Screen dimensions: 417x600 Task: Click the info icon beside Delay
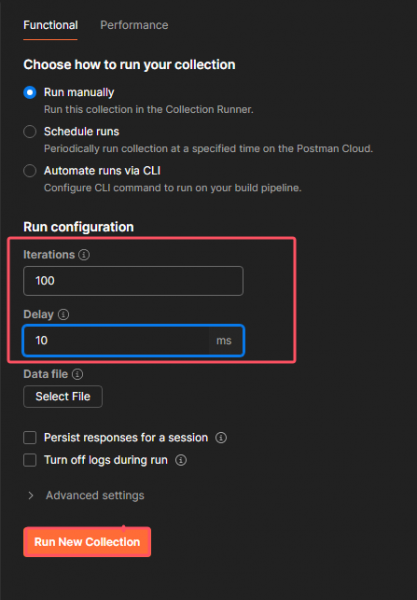click(63, 315)
